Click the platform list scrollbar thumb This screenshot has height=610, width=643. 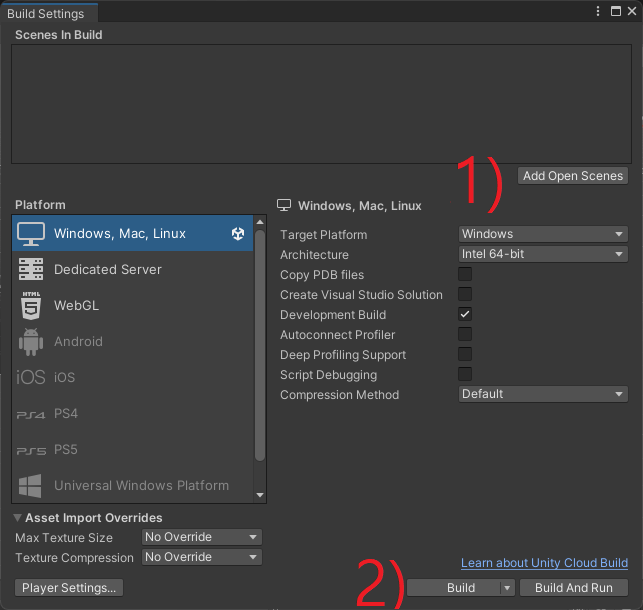click(x=260, y=345)
